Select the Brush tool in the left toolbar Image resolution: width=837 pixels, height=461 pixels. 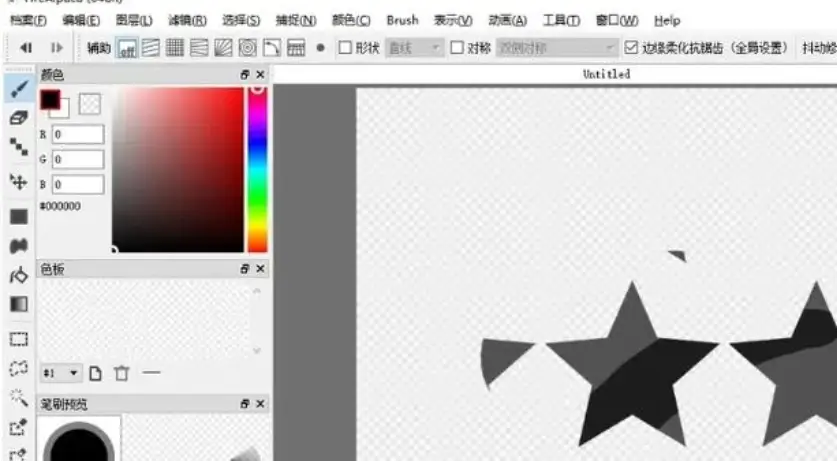(19, 89)
